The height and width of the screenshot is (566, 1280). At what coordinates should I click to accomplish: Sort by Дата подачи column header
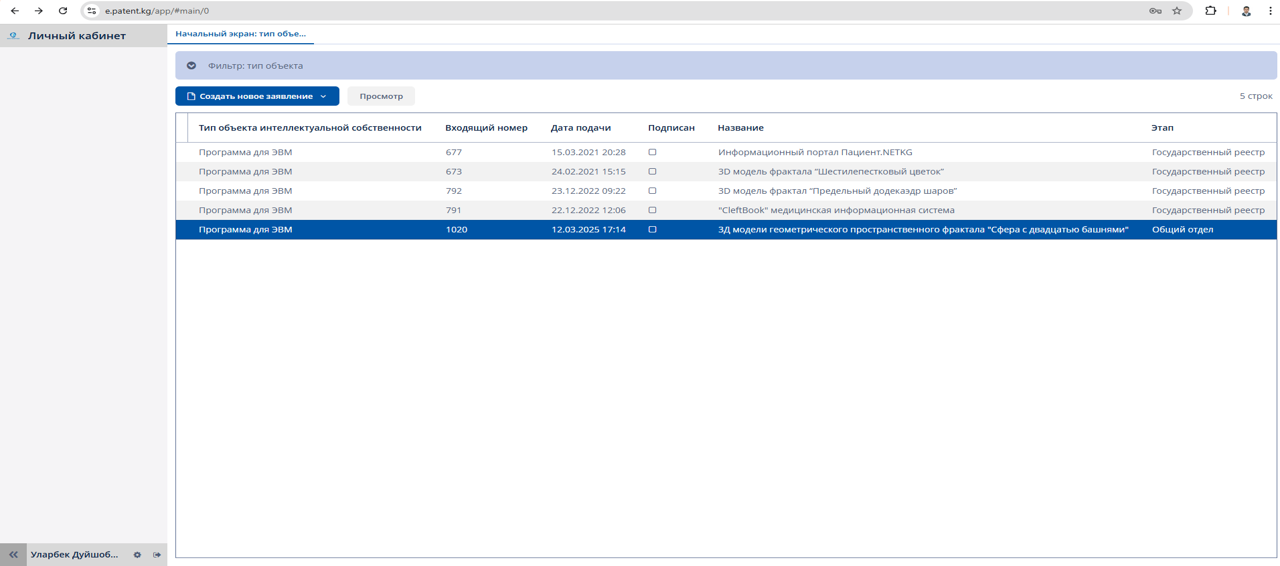(580, 128)
